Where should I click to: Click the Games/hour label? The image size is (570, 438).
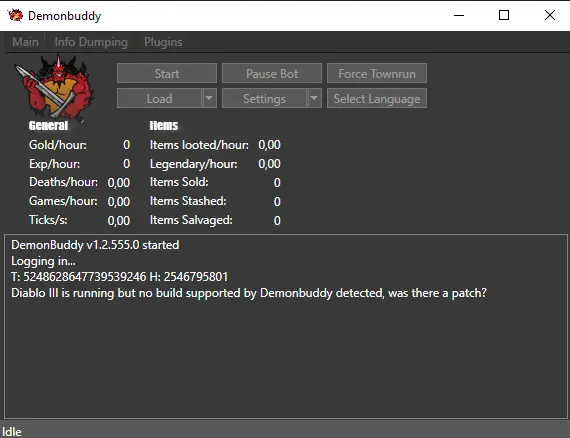click(63, 201)
